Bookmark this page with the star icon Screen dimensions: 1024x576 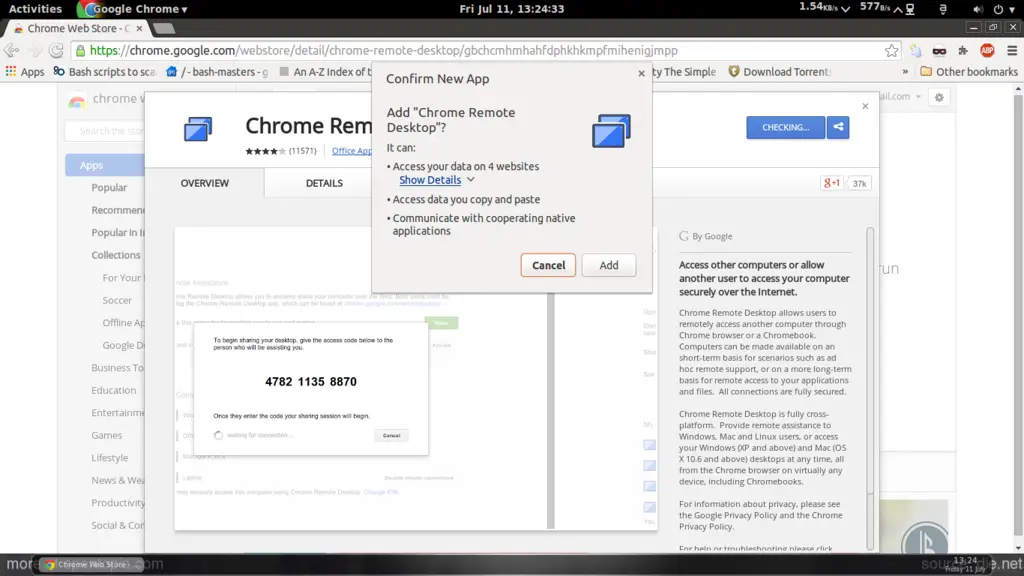(891, 50)
